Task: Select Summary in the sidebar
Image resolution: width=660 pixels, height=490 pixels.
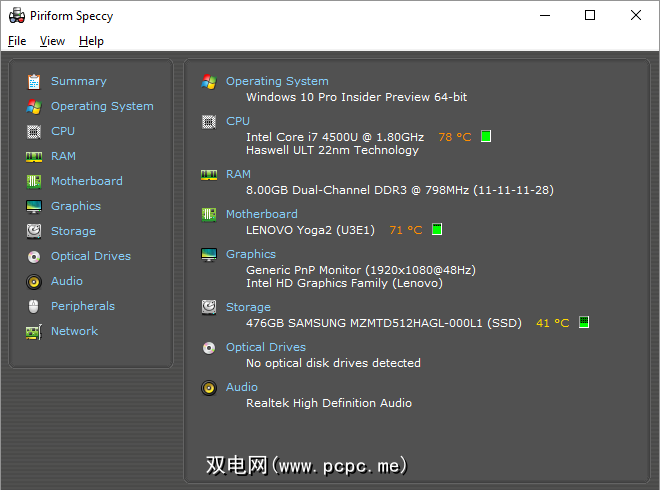Action: click(x=78, y=81)
